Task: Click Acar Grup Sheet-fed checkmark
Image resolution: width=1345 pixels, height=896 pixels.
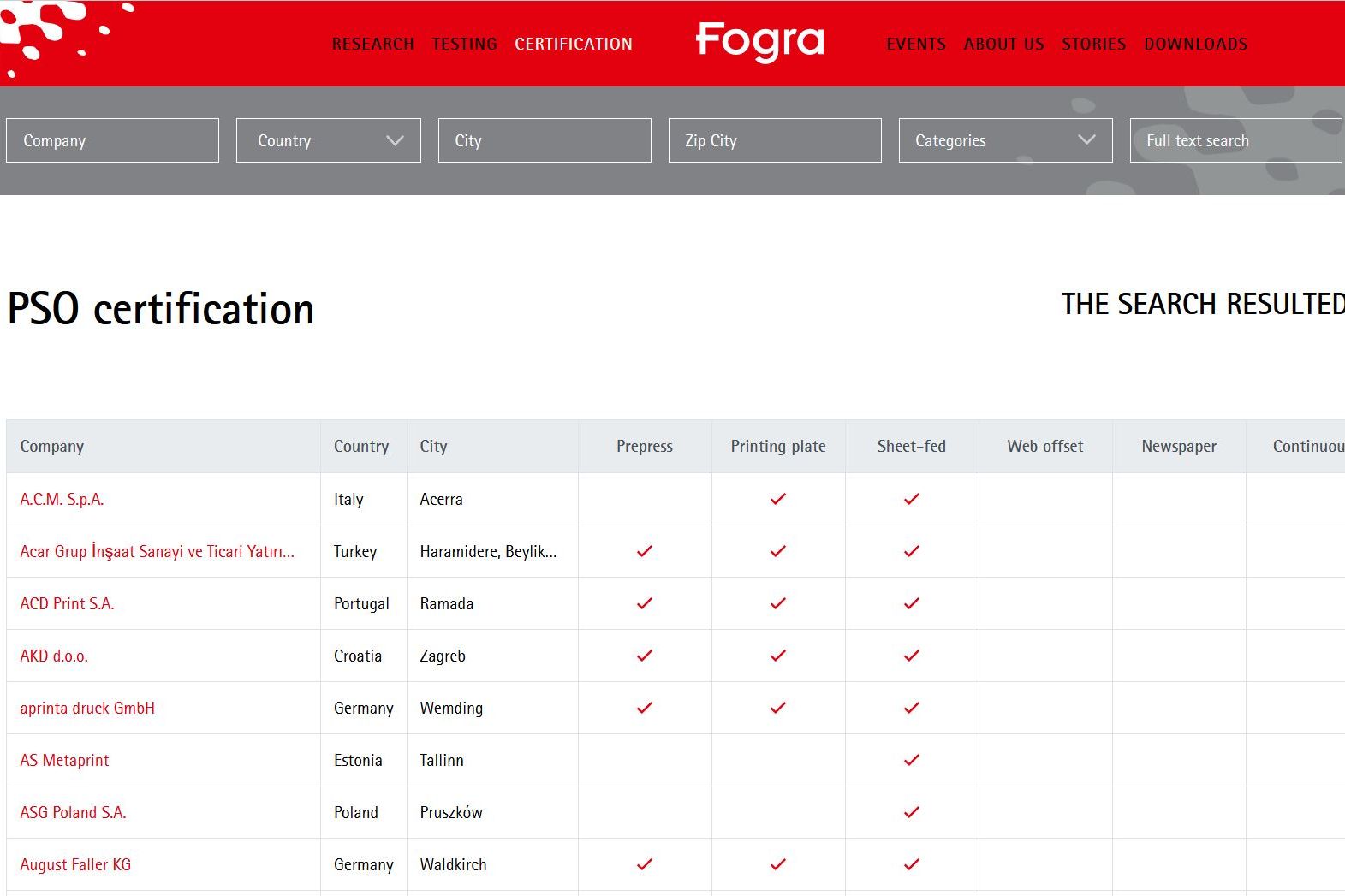Action: (x=912, y=551)
